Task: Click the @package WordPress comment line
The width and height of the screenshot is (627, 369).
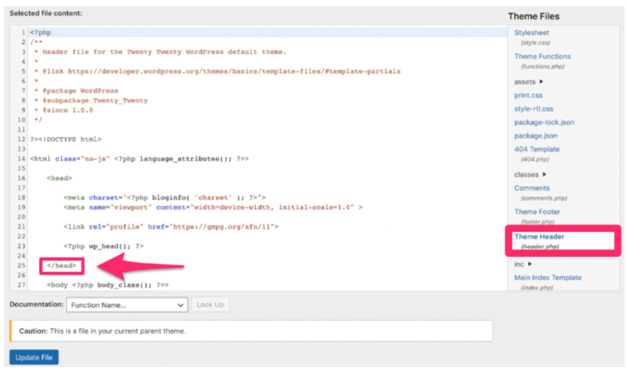Action: (76, 91)
